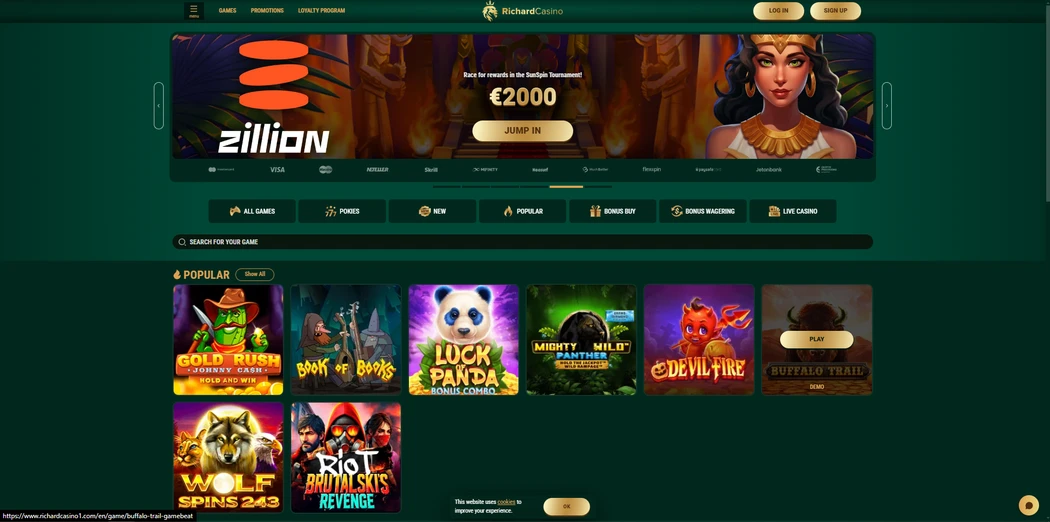Open the hamburger menu icon

[194, 11]
